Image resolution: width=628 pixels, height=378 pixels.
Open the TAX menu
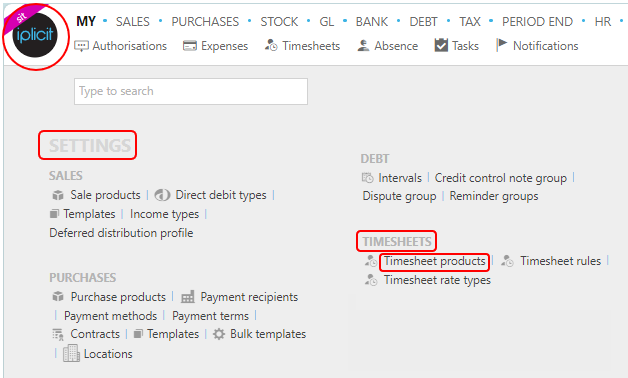470,22
